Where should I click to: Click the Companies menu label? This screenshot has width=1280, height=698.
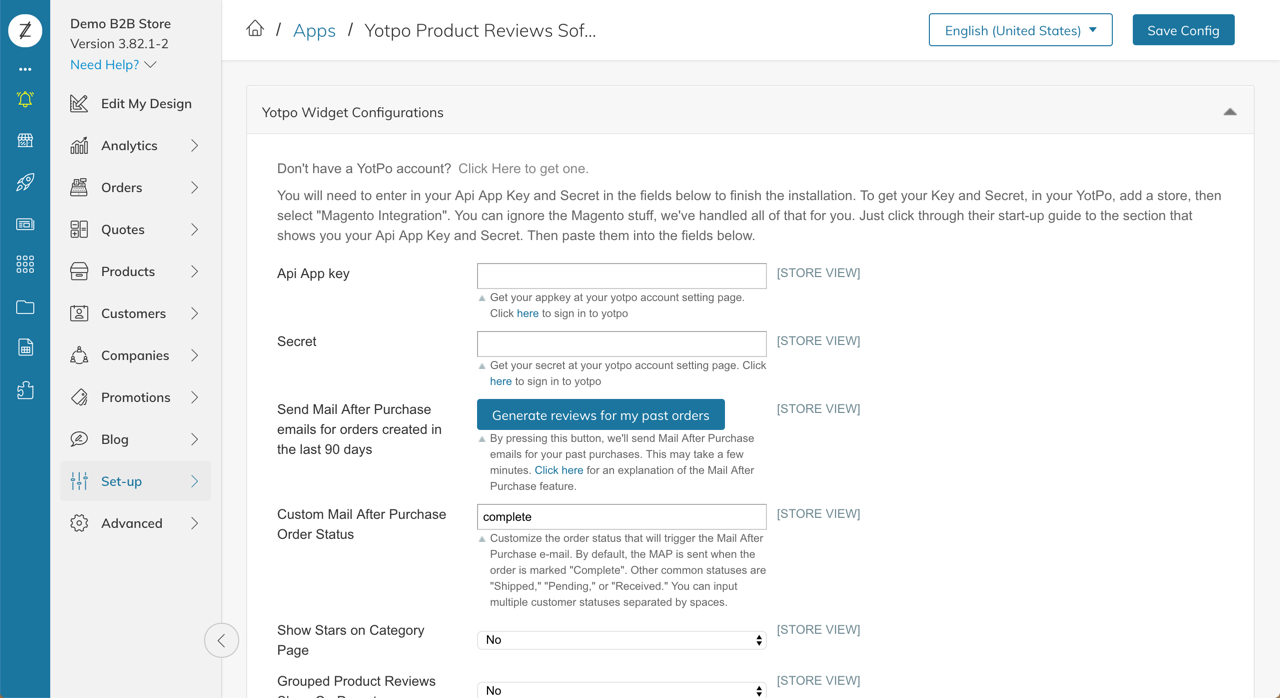pos(135,355)
